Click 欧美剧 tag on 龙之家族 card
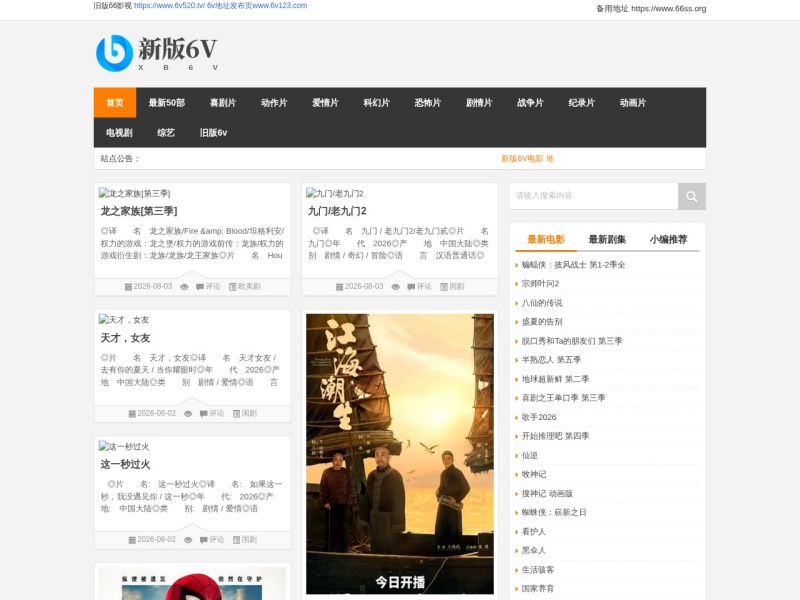 (x=249, y=287)
